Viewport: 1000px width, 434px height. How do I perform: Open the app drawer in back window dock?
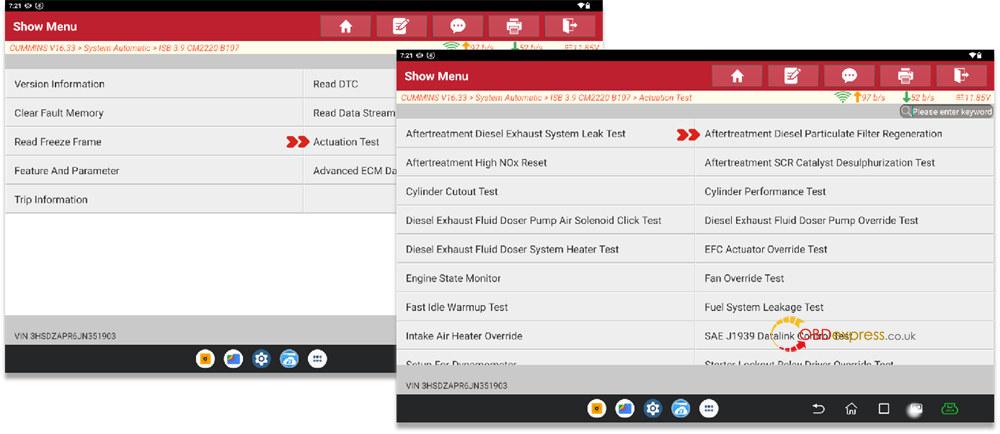pyautogui.click(x=317, y=359)
